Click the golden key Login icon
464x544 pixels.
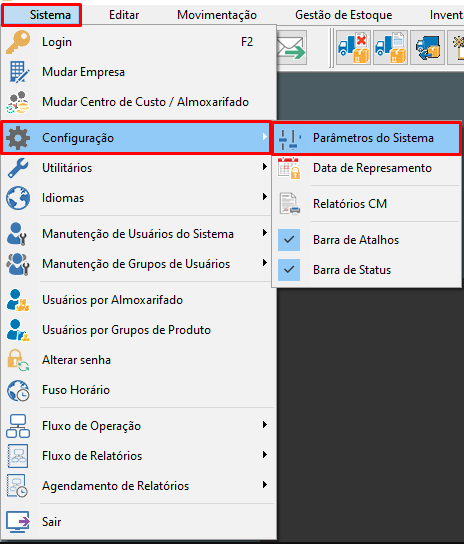(x=18, y=42)
